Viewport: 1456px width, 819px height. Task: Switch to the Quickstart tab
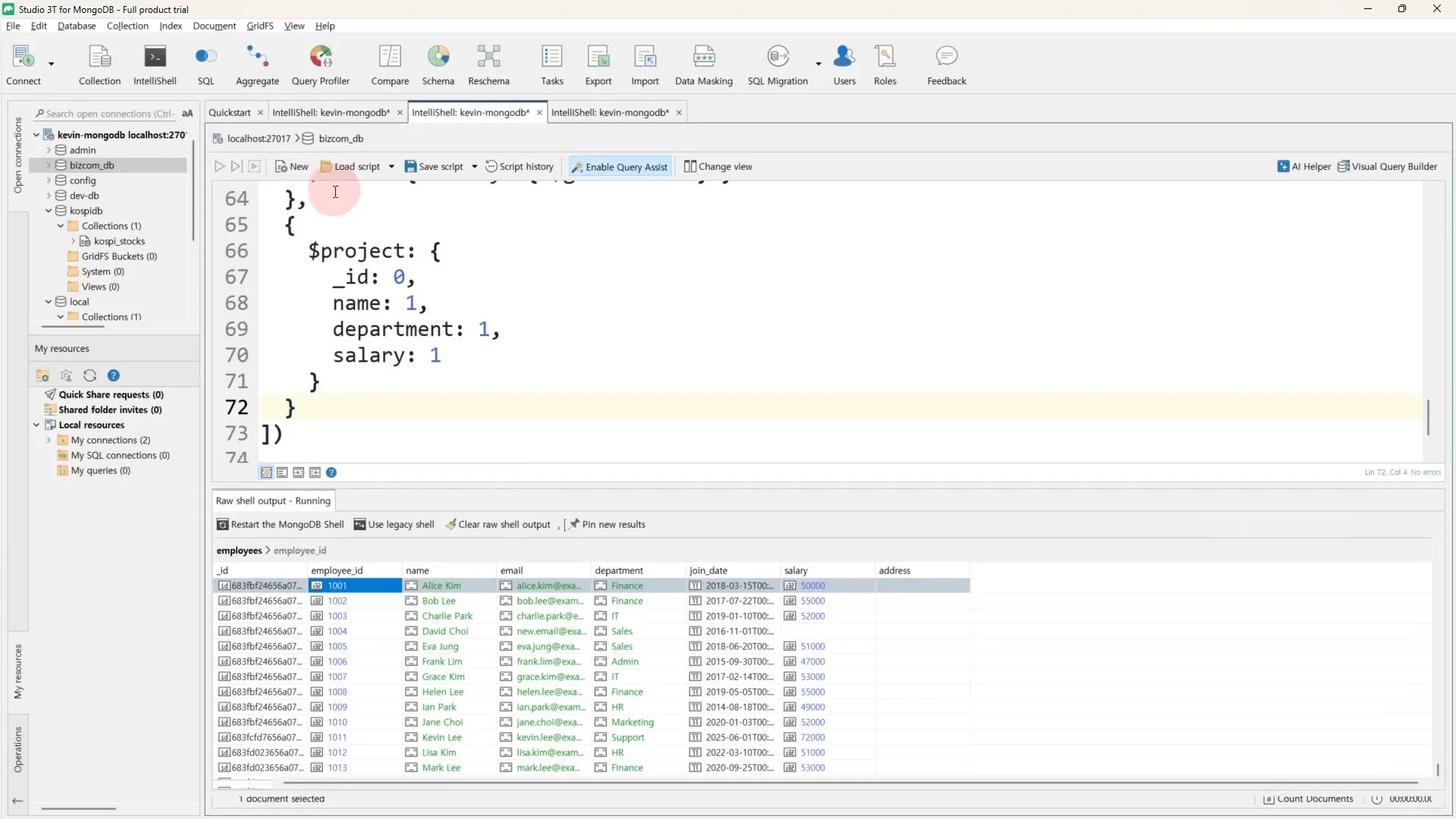229,112
